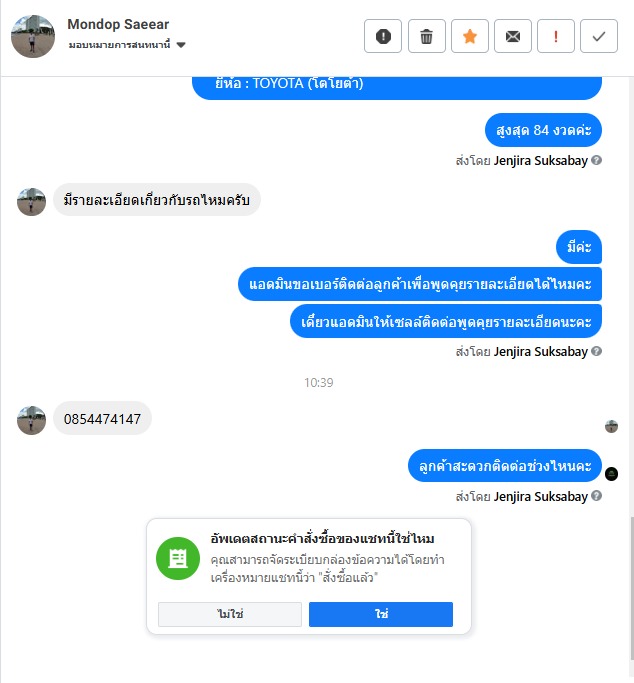Click small seen-by avatar at right edge
This screenshot has height=683, width=634.
611,426
